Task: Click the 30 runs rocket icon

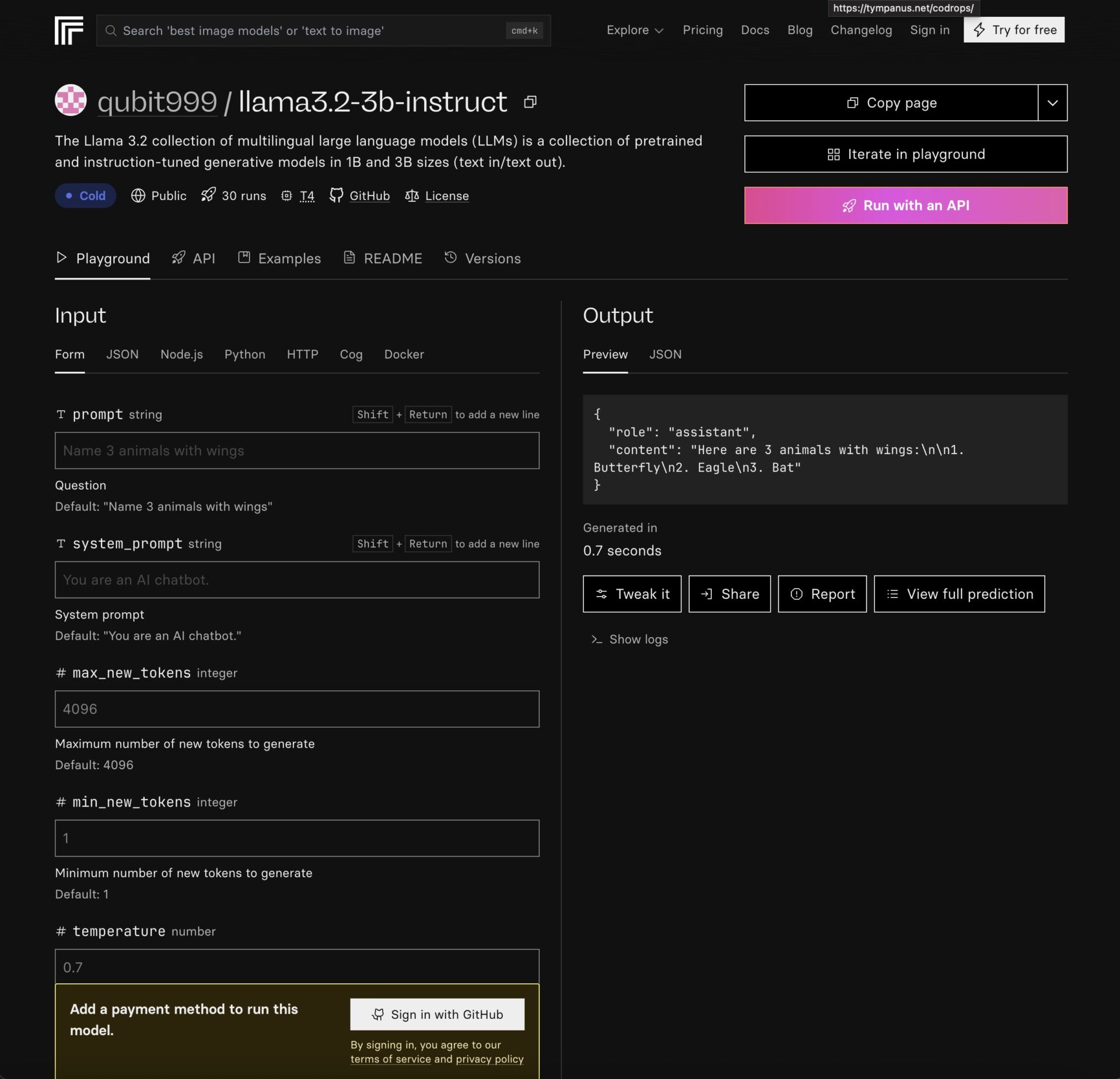Action: (208, 195)
